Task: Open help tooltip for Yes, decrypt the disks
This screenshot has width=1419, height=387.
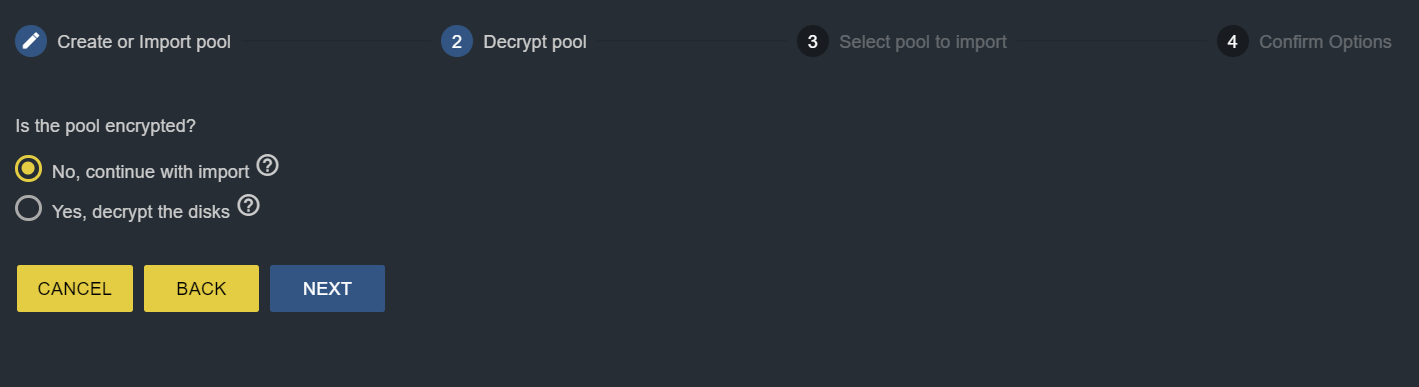Action: tap(248, 206)
